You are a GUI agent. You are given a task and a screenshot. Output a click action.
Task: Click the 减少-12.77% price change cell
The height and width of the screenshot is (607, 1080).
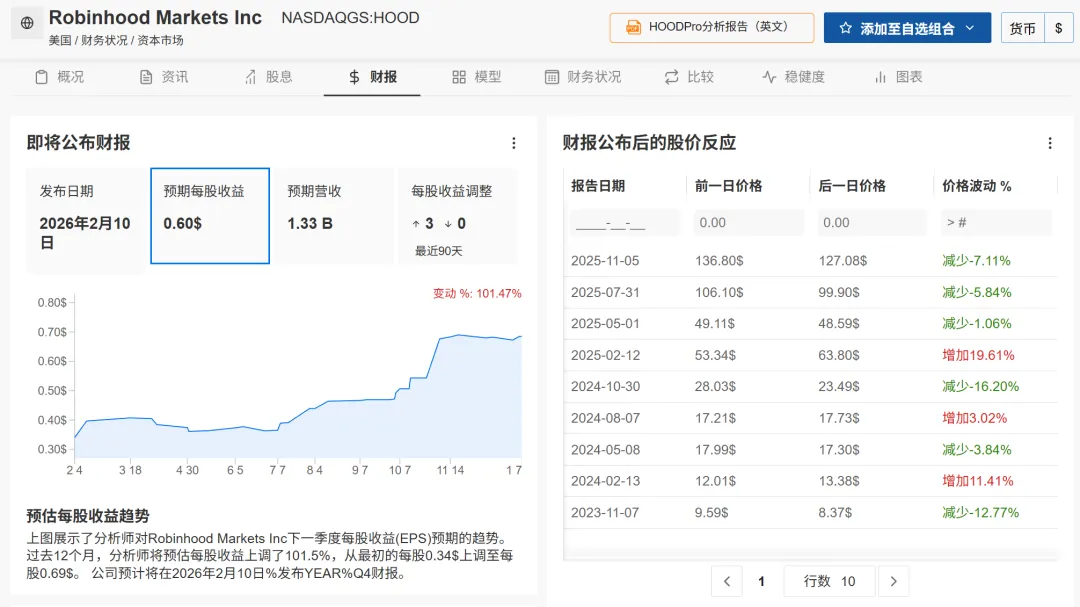980,513
